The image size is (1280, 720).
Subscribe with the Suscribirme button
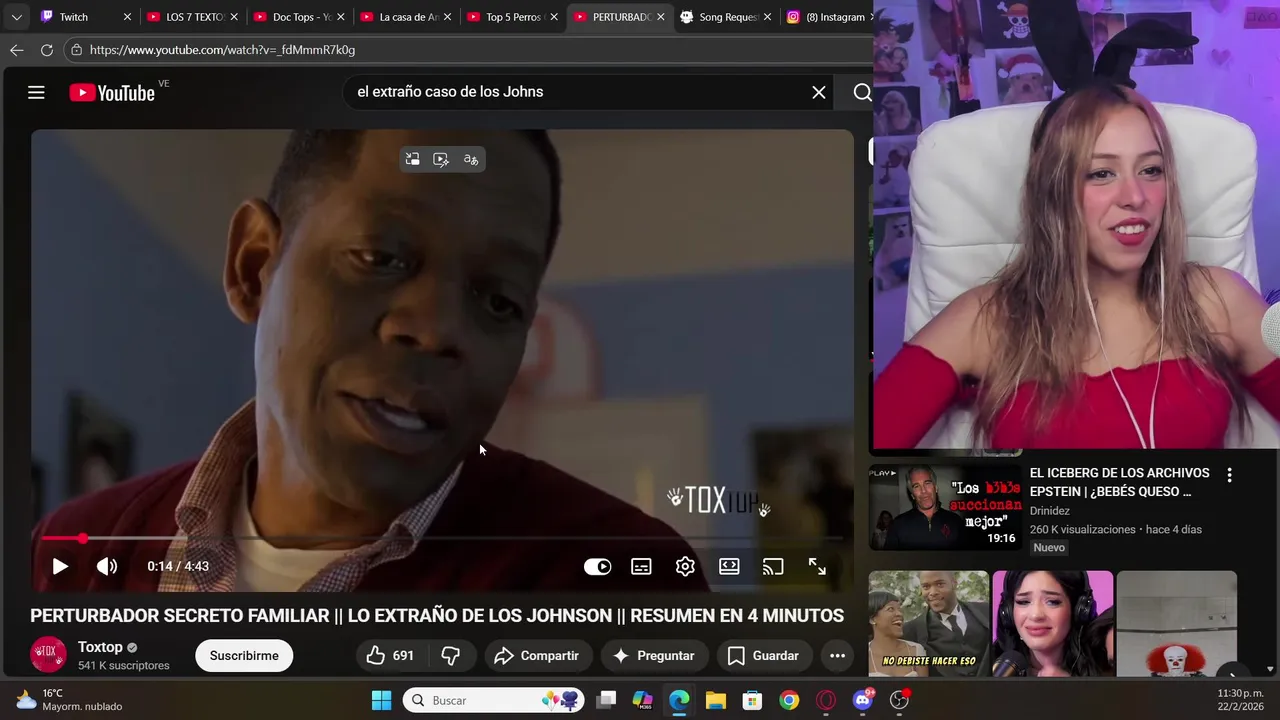[x=244, y=656]
